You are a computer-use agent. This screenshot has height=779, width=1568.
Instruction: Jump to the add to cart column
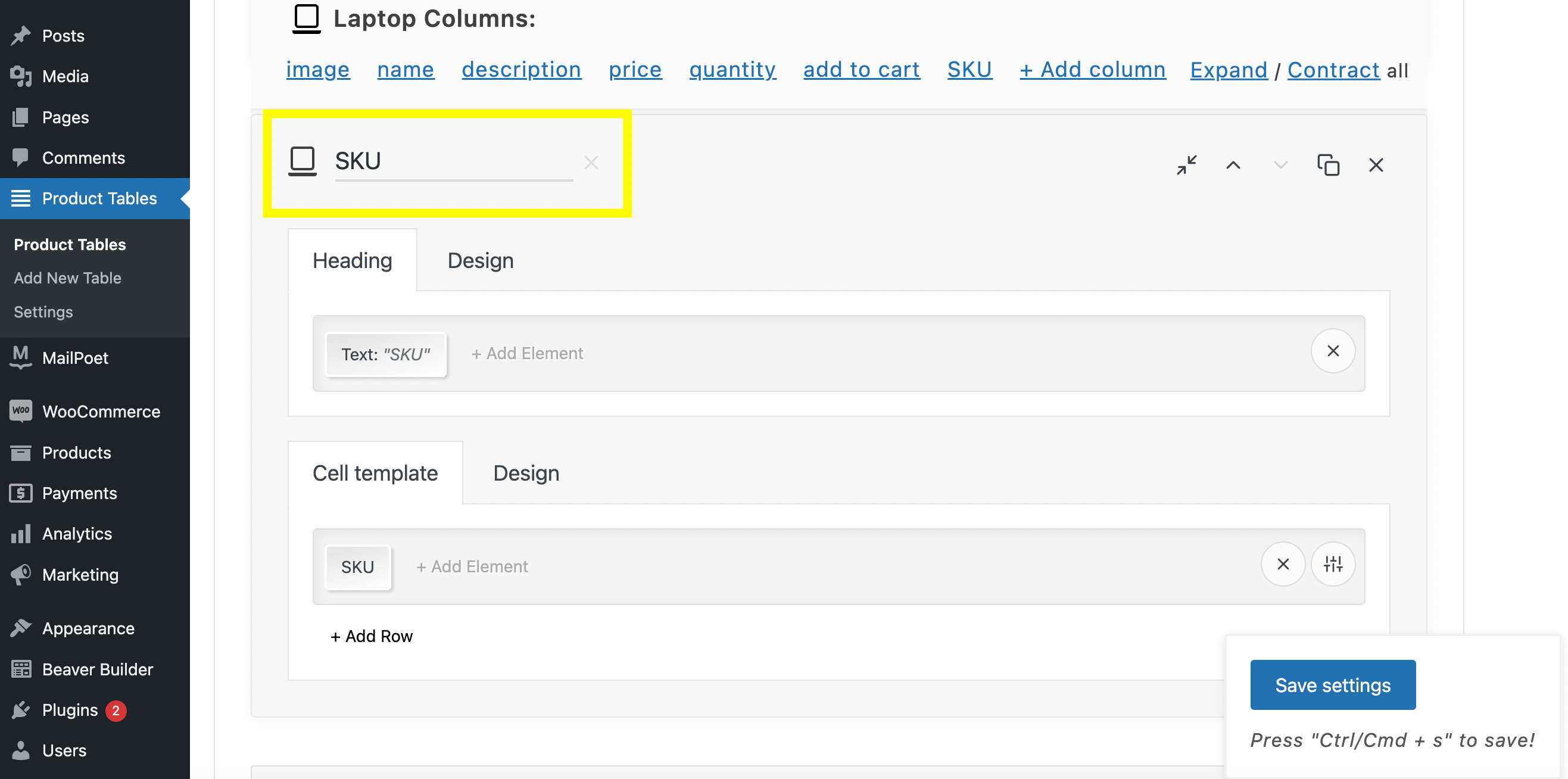[x=861, y=70]
